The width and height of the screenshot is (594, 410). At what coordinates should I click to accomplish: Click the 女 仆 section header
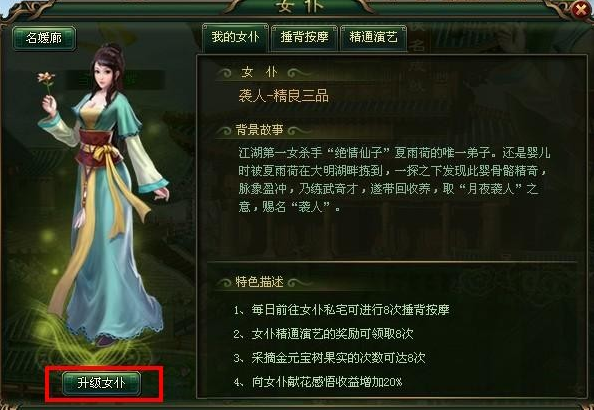[259, 72]
